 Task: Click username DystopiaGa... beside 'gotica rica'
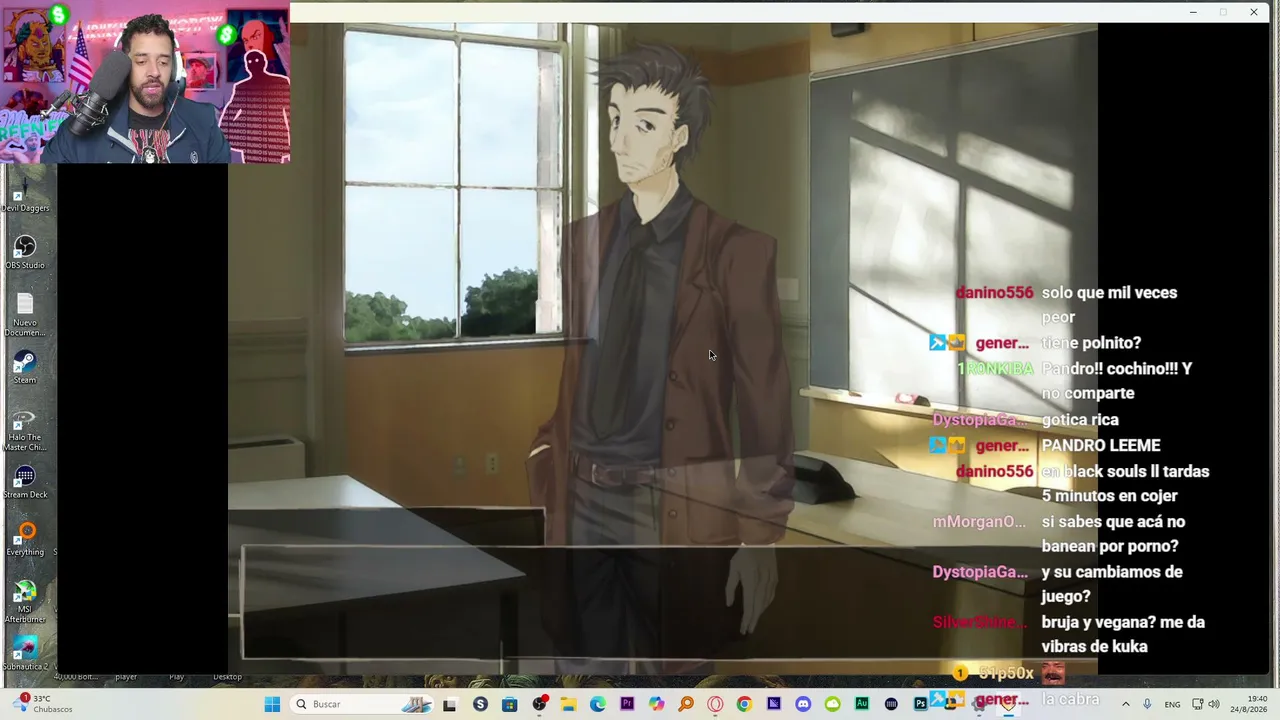coord(980,420)
